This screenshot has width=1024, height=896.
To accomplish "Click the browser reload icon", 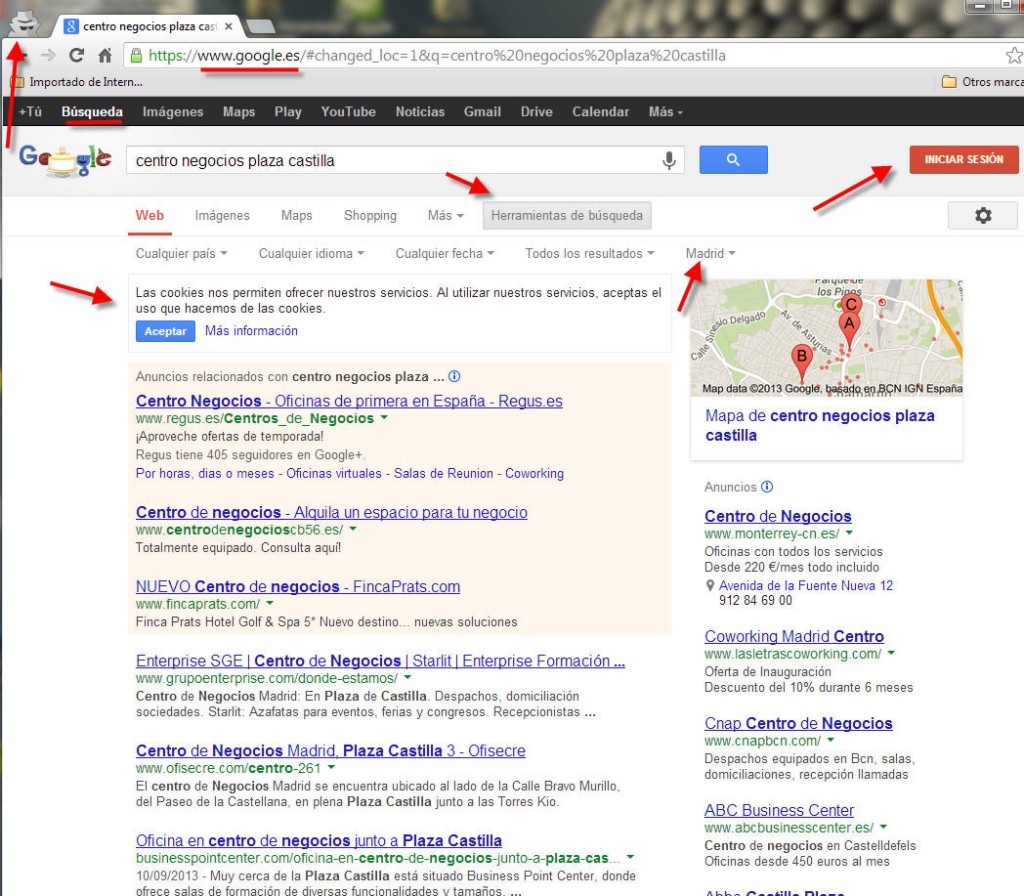I will (76, 56).
